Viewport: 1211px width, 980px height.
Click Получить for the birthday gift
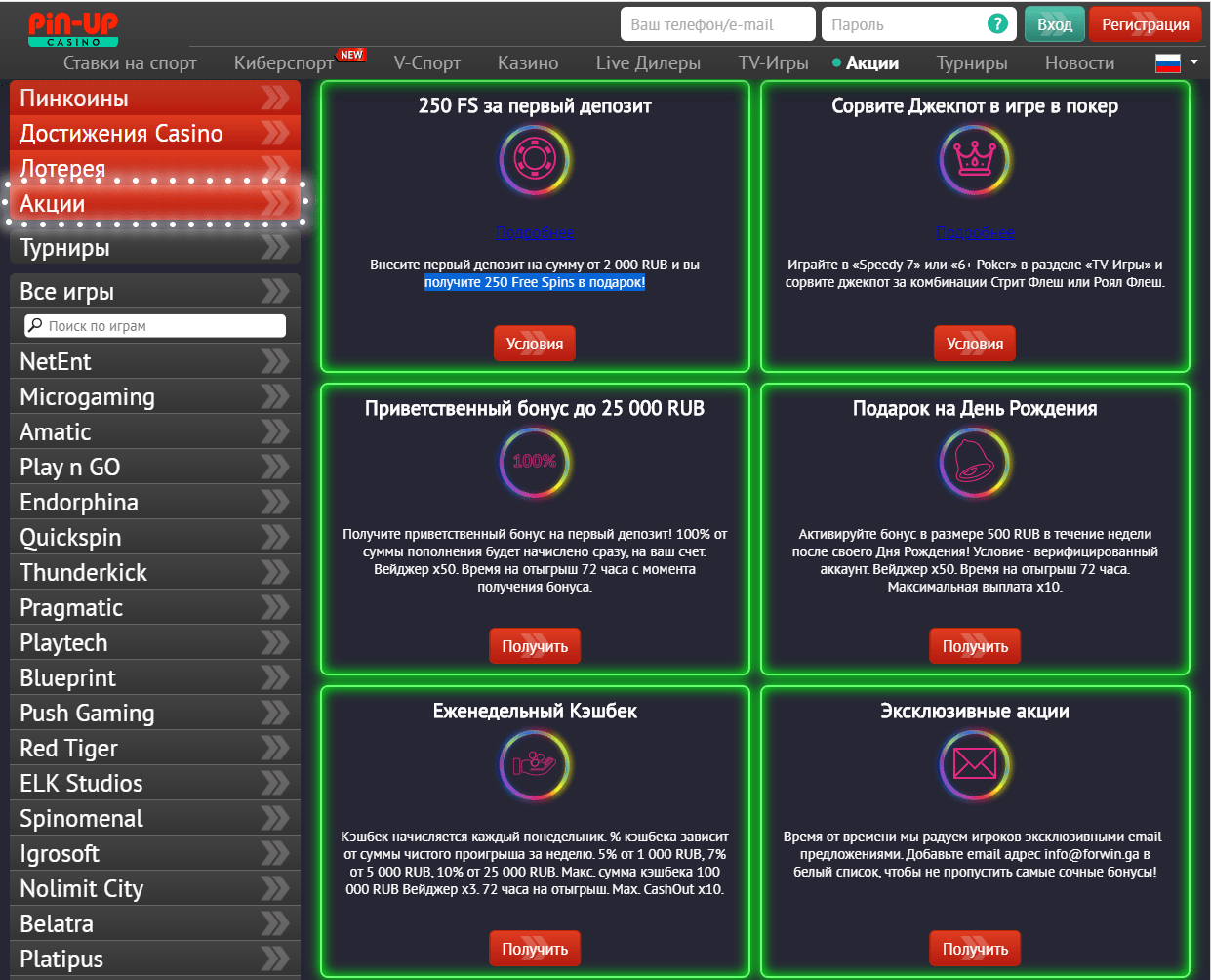tap(975, 646)
